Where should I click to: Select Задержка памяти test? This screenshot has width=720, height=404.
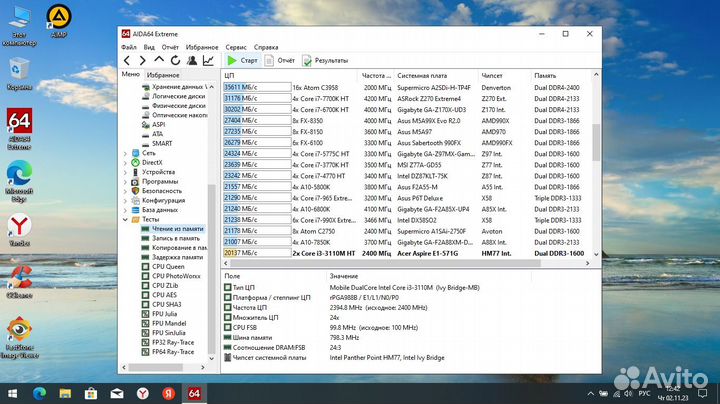click(172, 257)
